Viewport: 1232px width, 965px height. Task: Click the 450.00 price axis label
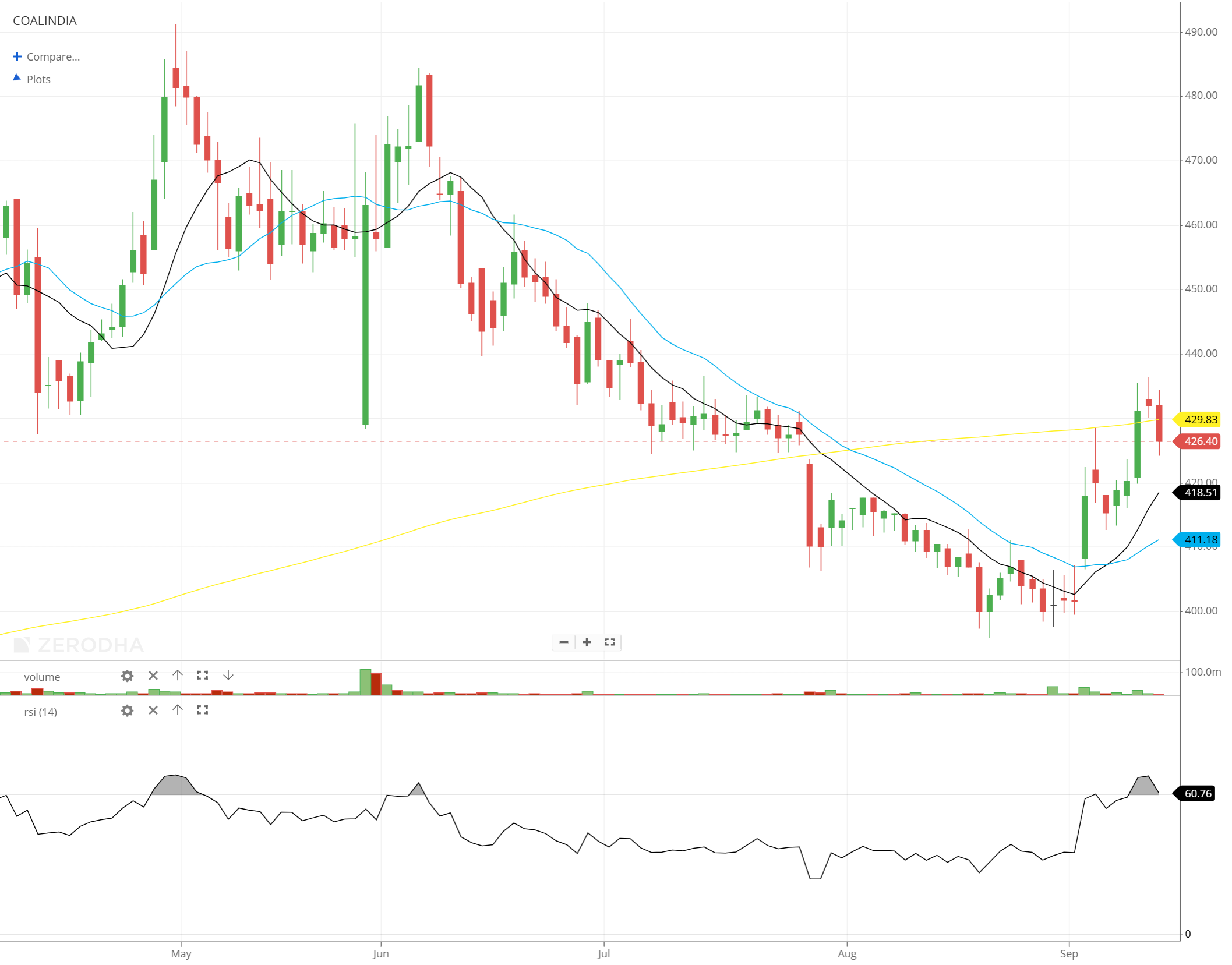coord(1201,289)
